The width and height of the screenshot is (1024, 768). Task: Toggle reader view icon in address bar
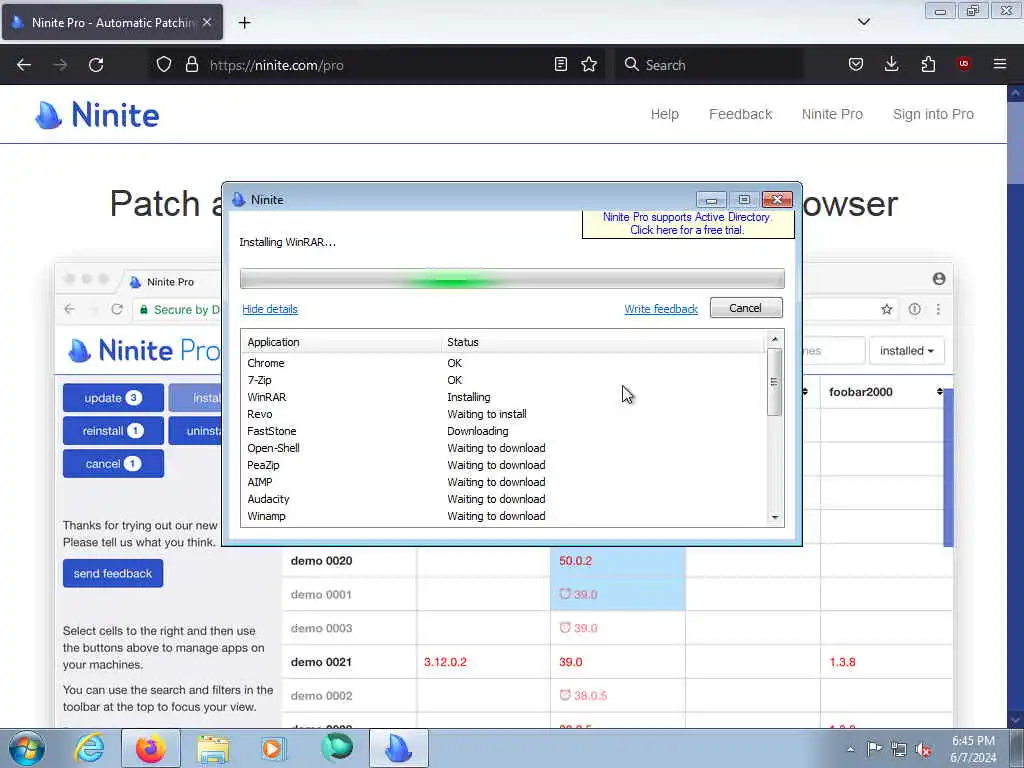click(x=560, y=64)
